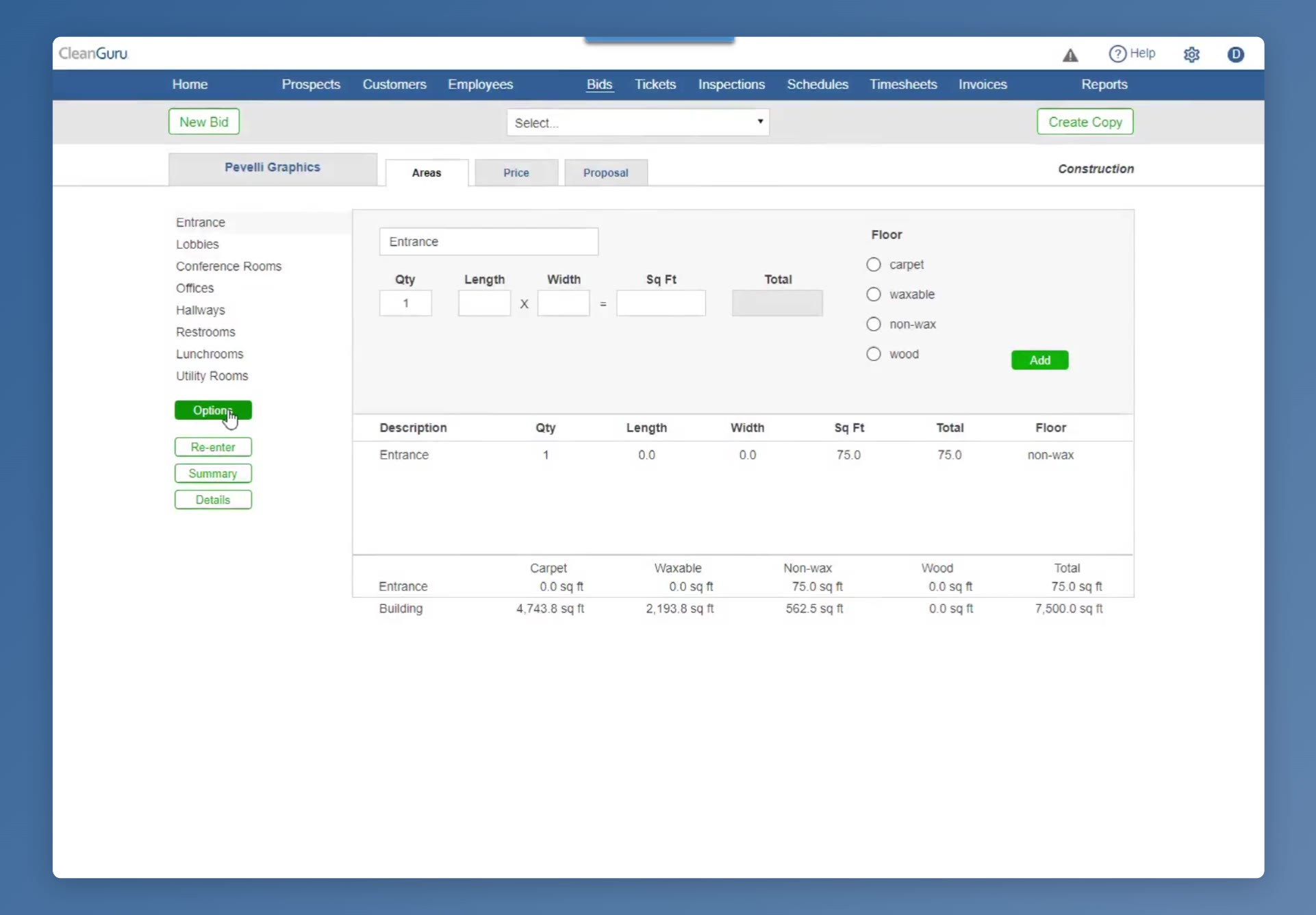Click the Entrance description input field
The width and height of the screenshot is (1316, 915).
(x=489, y=242)
